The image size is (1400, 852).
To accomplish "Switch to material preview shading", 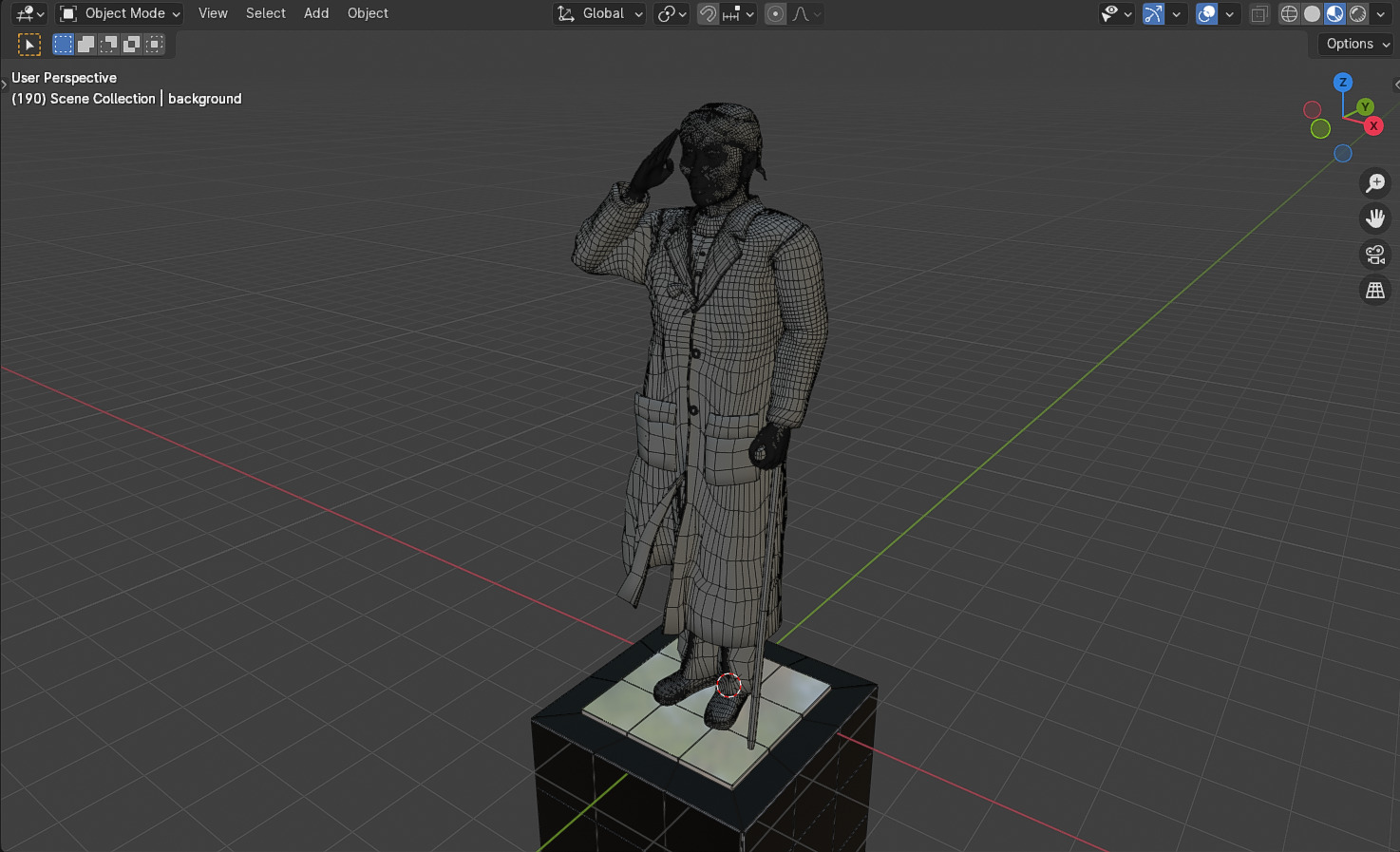I will click(x=1334, y=13).
